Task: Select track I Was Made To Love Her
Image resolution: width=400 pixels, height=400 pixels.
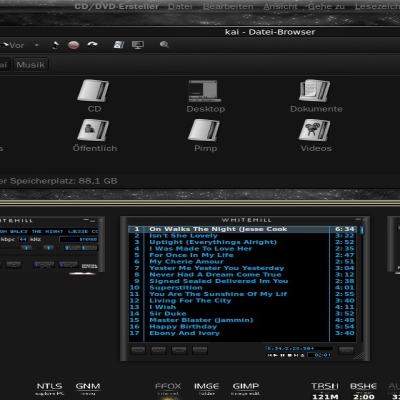Action: coord(242,249)
